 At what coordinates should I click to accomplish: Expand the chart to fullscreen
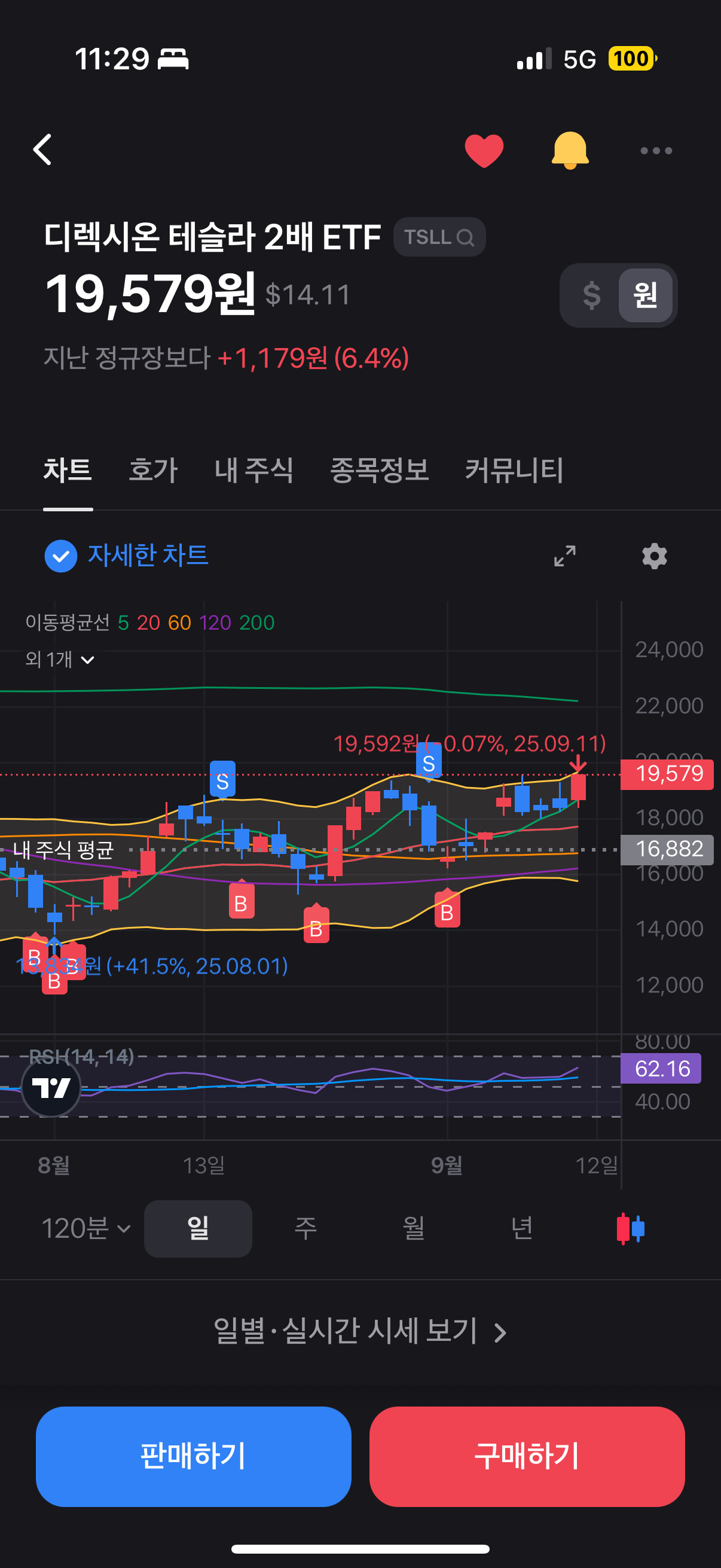click(564, 556)
